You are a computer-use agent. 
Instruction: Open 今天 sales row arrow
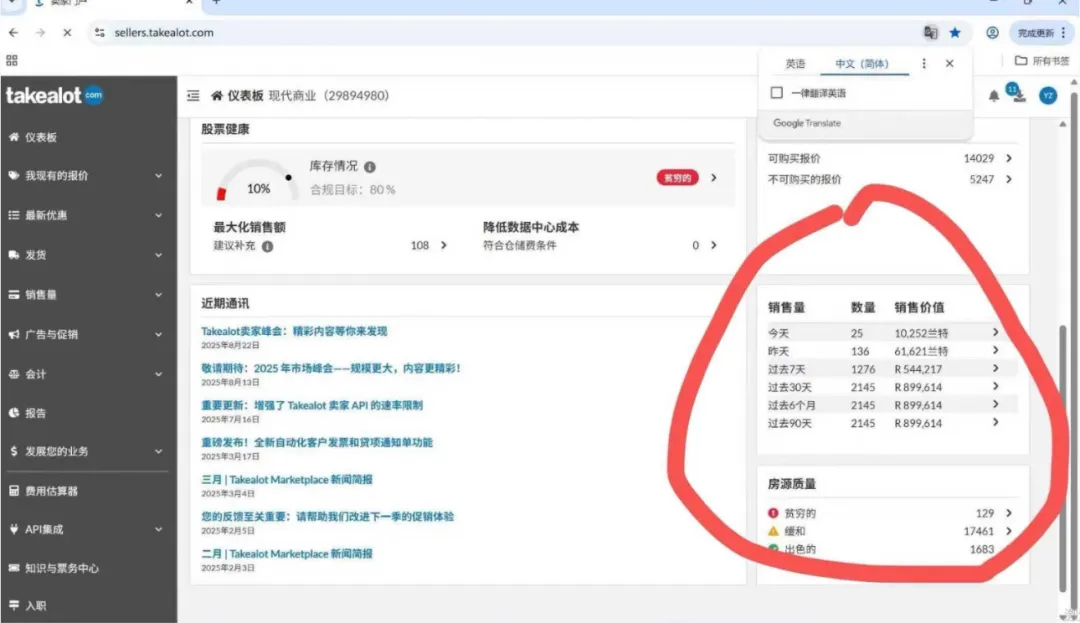995,332
